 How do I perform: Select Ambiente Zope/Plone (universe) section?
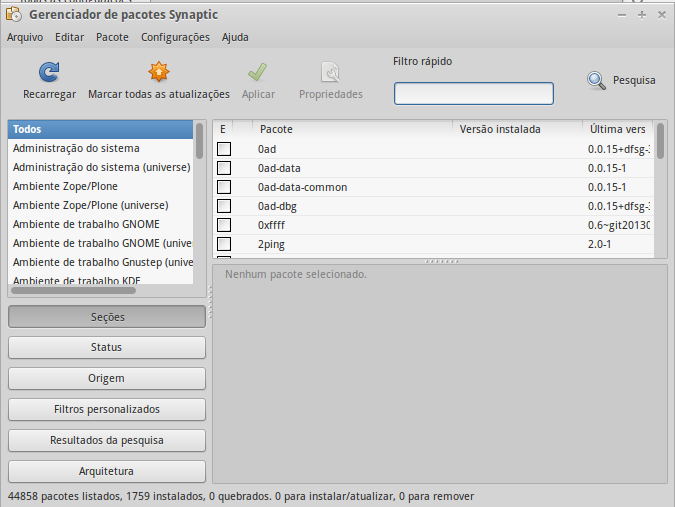tap(100, 205)
